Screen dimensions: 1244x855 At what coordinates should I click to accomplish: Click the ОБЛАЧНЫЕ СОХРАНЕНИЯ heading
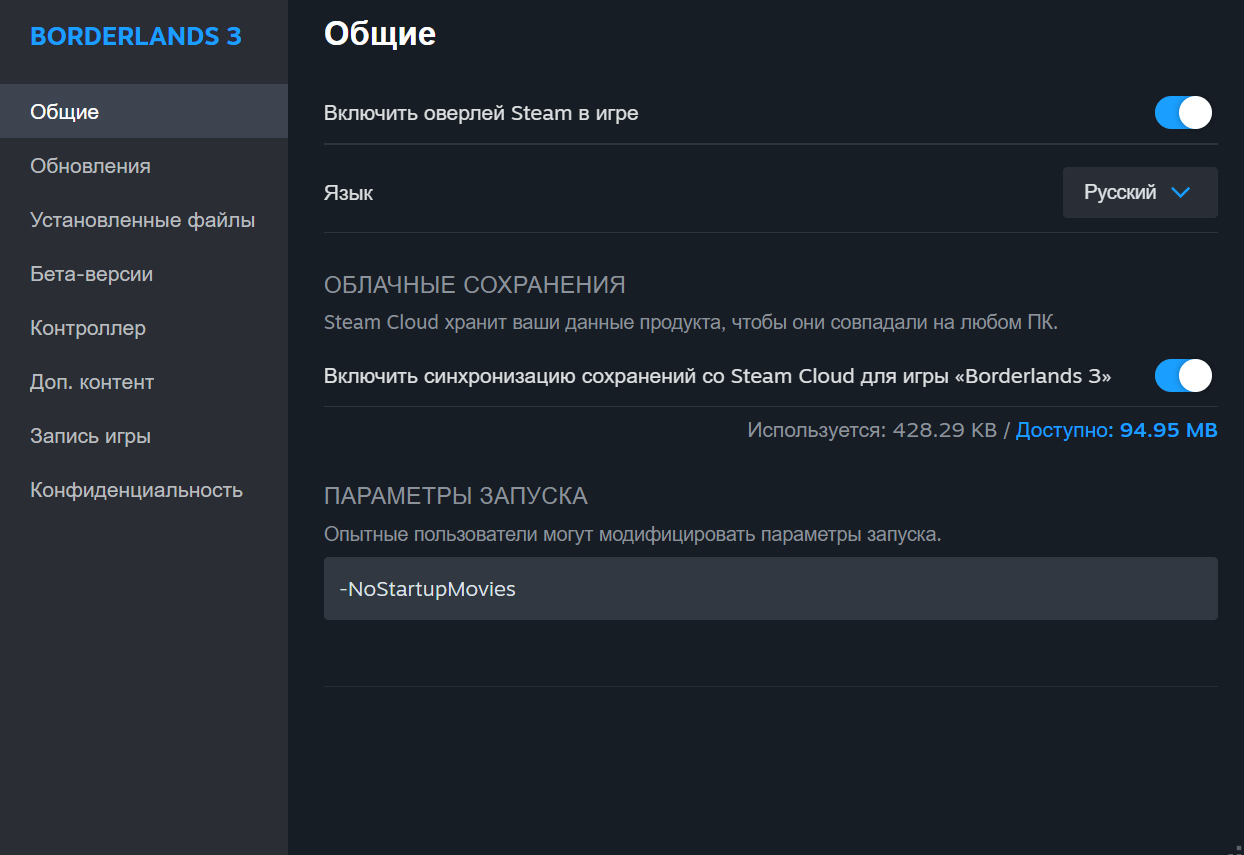click(x=475, y=285)
